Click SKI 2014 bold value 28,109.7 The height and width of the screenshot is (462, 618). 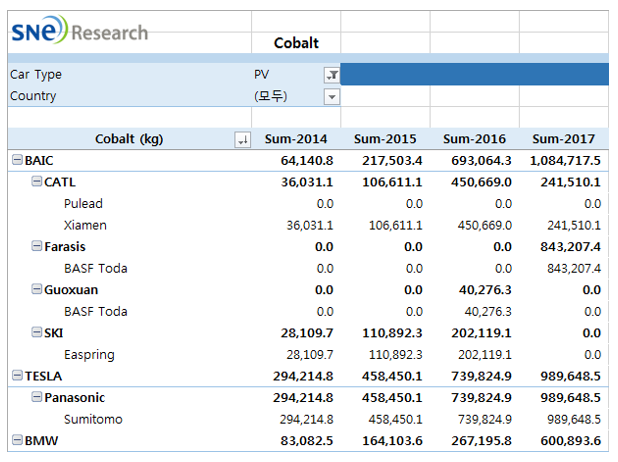[x=307, y=333]
